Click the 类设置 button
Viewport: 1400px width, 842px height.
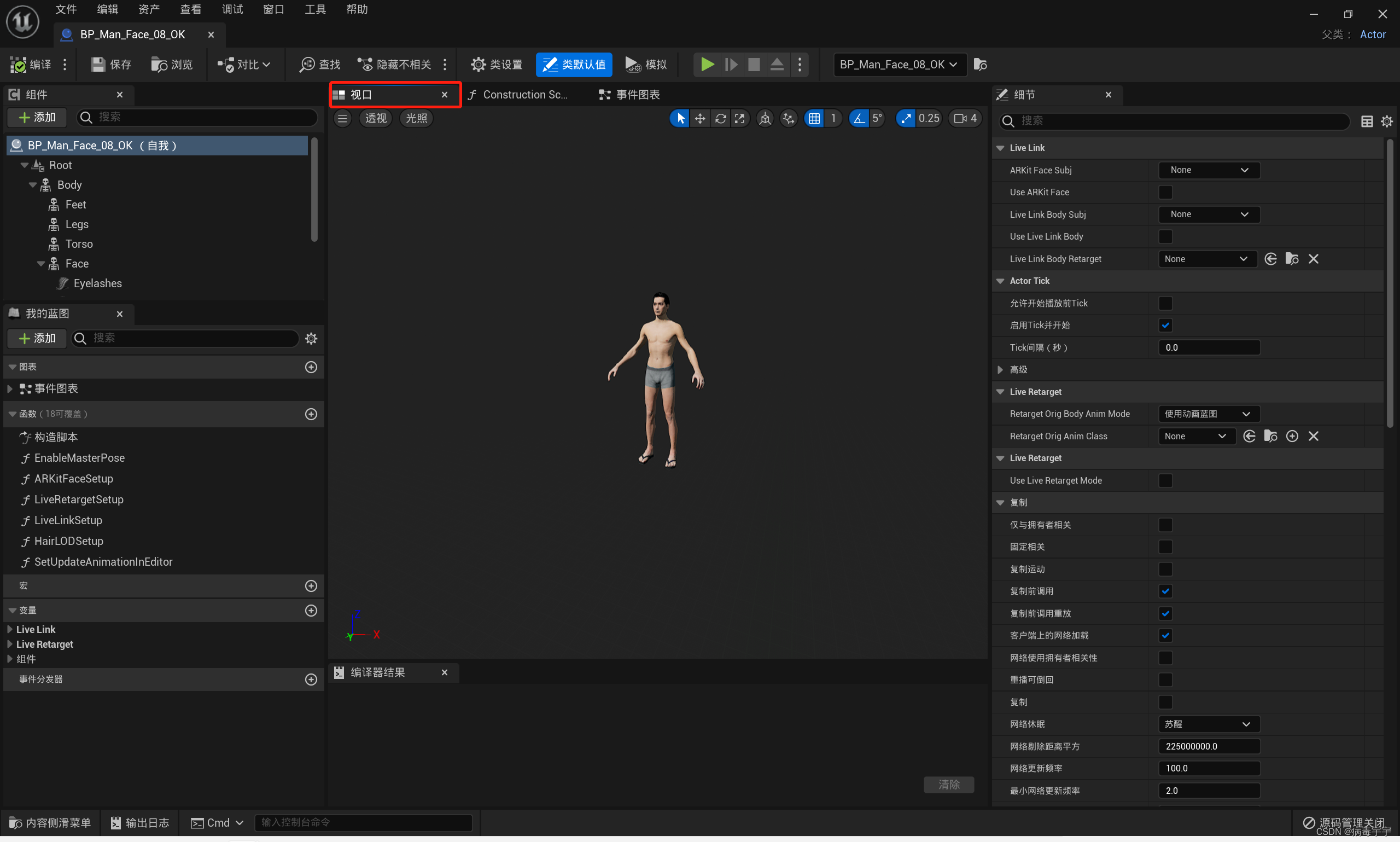tap(495, 64)
